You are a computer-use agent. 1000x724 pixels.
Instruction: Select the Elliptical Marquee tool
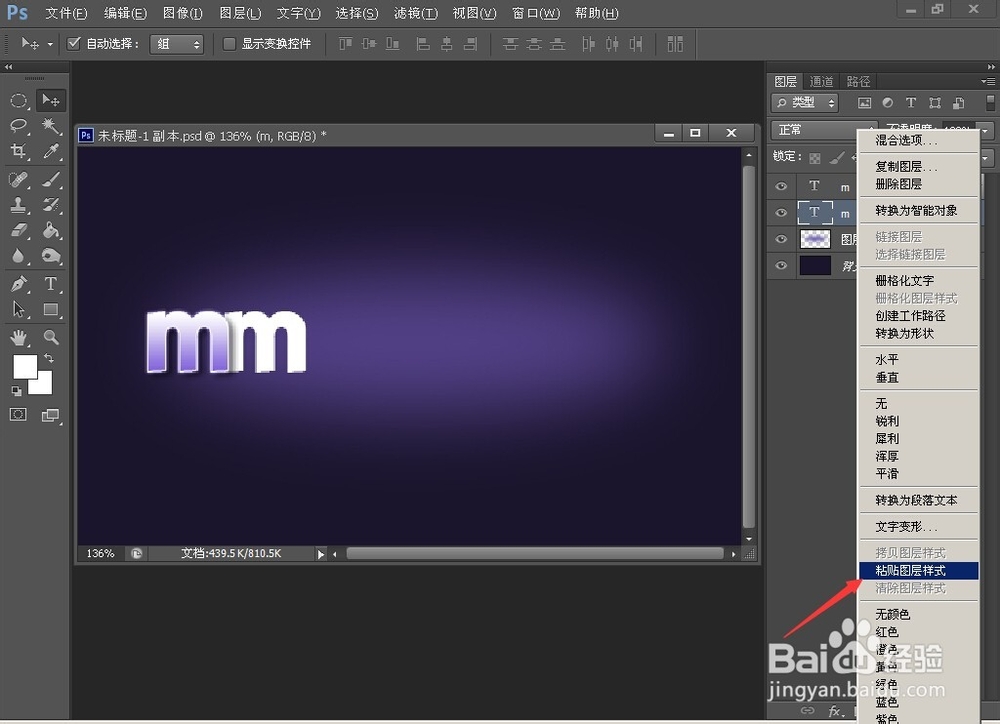18,101
